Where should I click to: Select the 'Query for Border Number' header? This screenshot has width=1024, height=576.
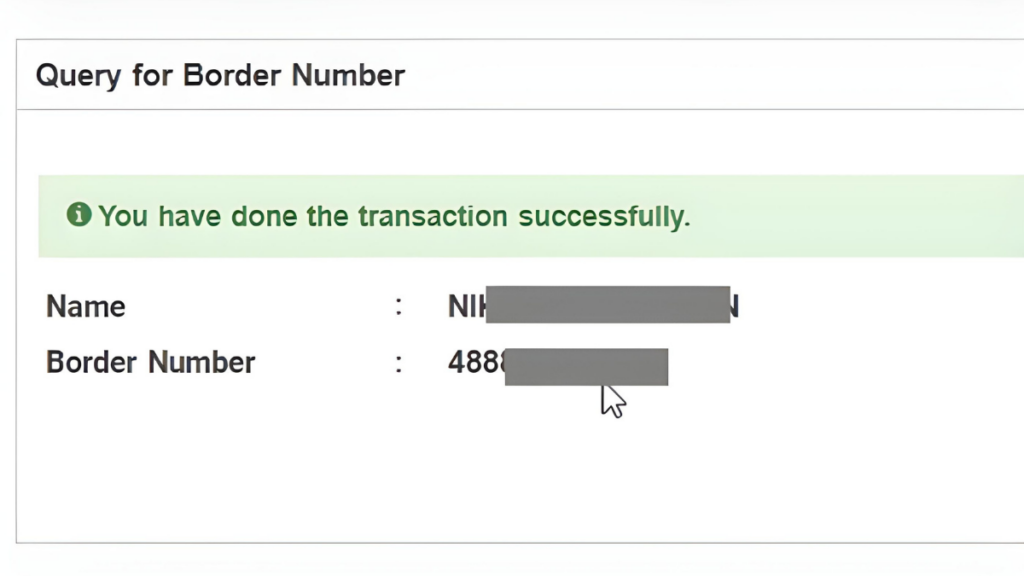tap(220, 75)
